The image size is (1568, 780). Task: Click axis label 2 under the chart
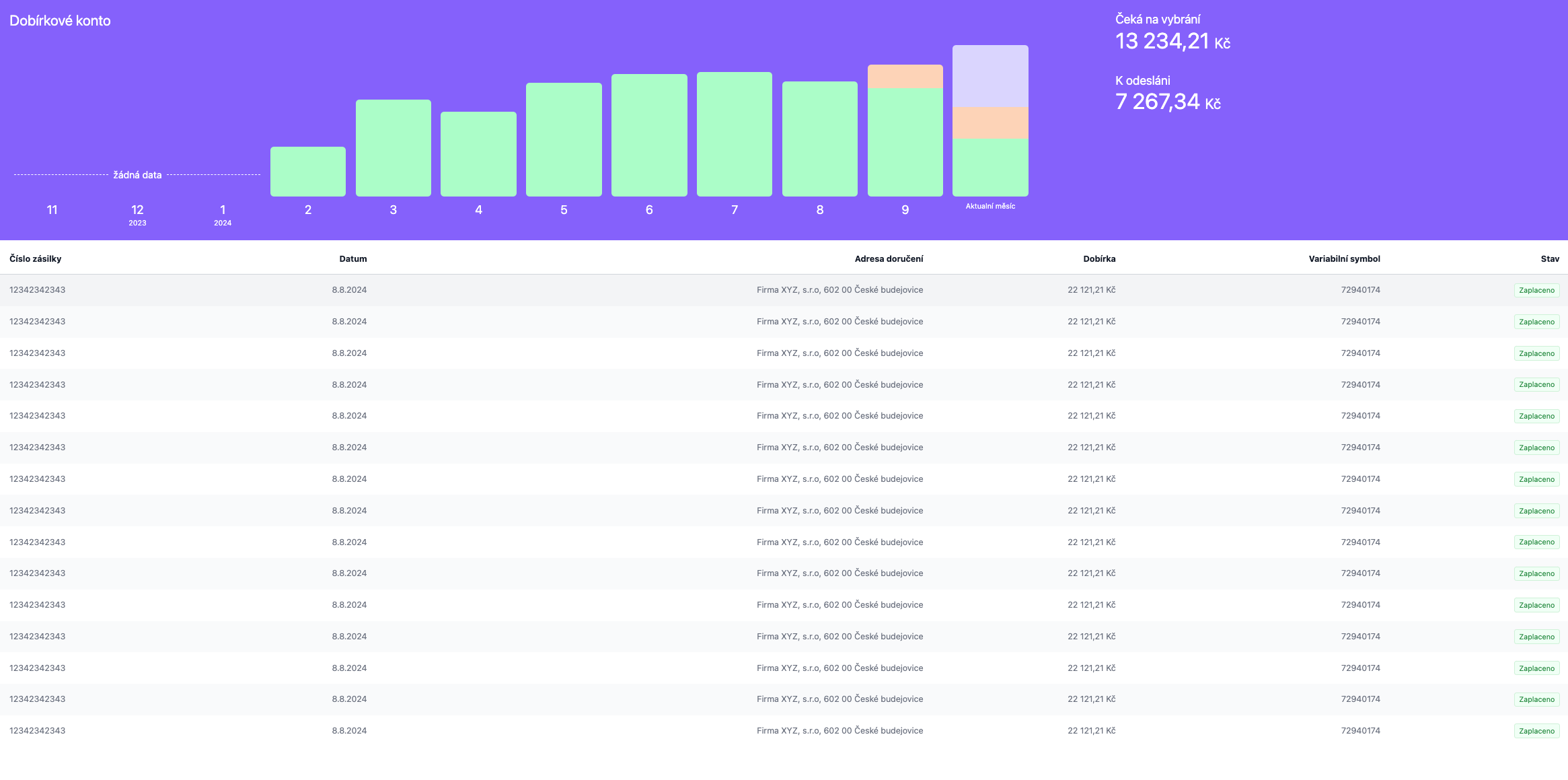pyautogui.click(x=308, y=210)
